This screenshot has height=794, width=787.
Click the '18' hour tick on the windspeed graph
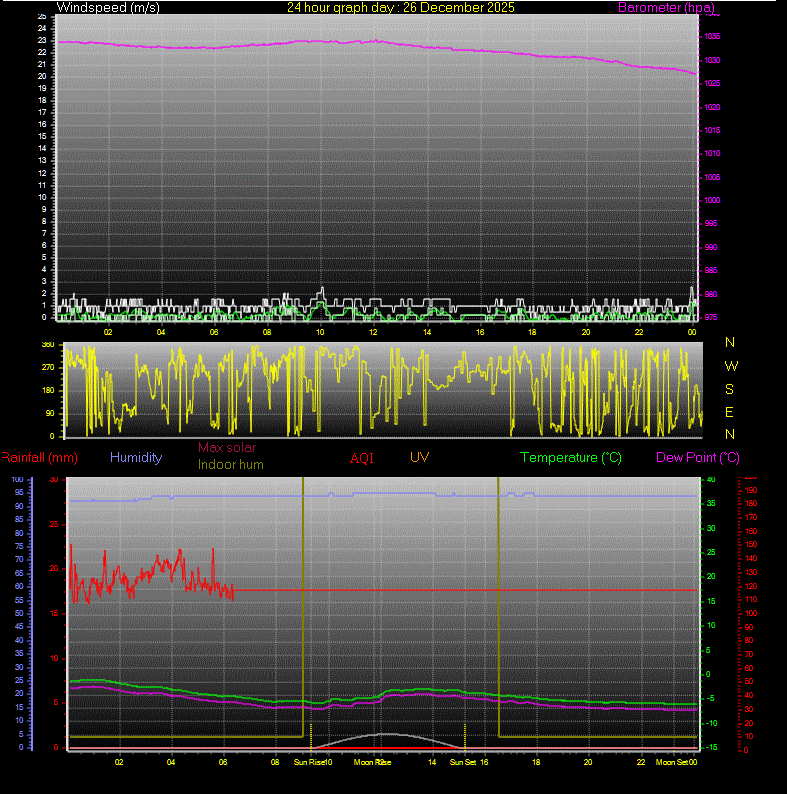click(532, 332)
